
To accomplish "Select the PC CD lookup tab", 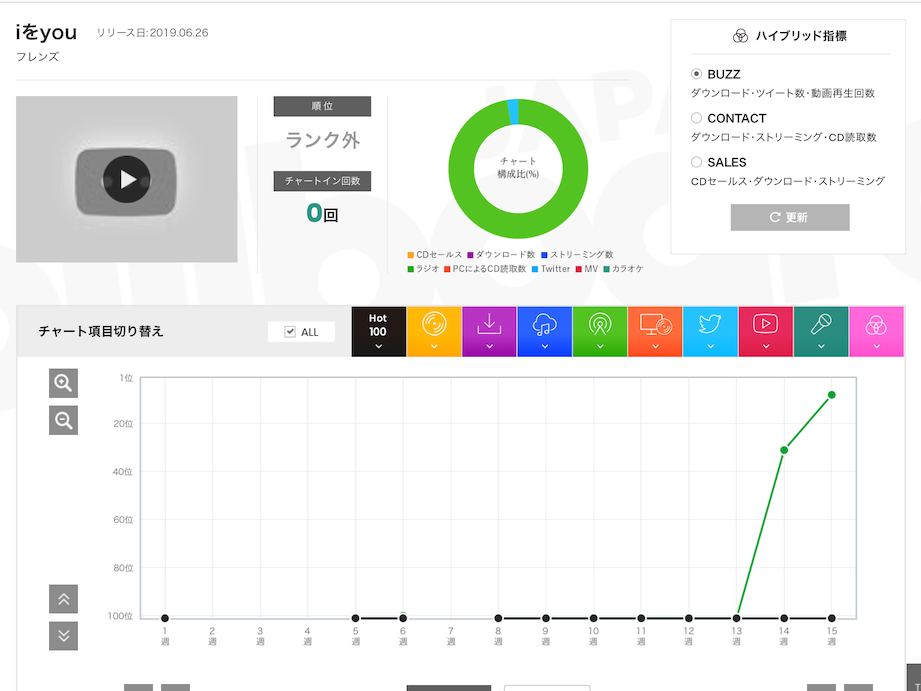I will pyautogui.click(x=655, y=331).
